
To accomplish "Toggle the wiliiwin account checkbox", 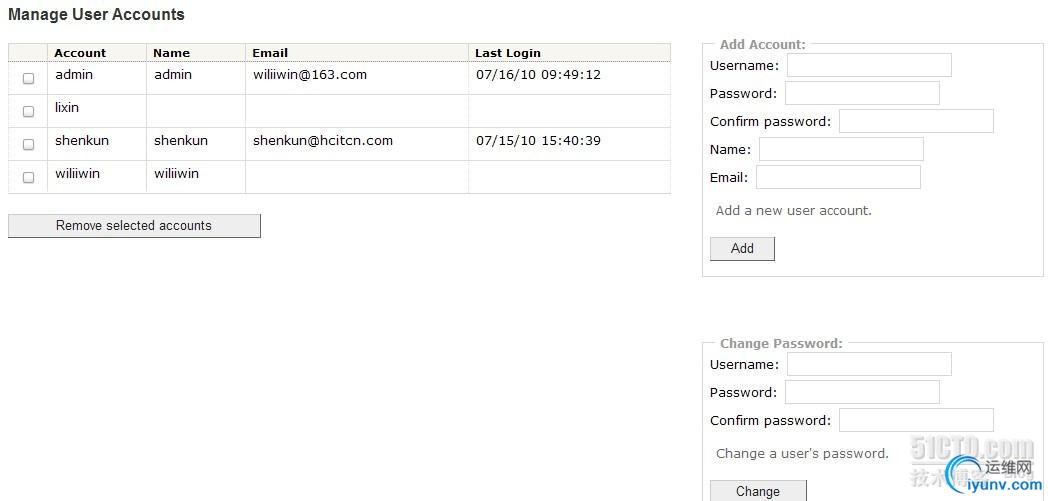I will [x=28, y=178].
